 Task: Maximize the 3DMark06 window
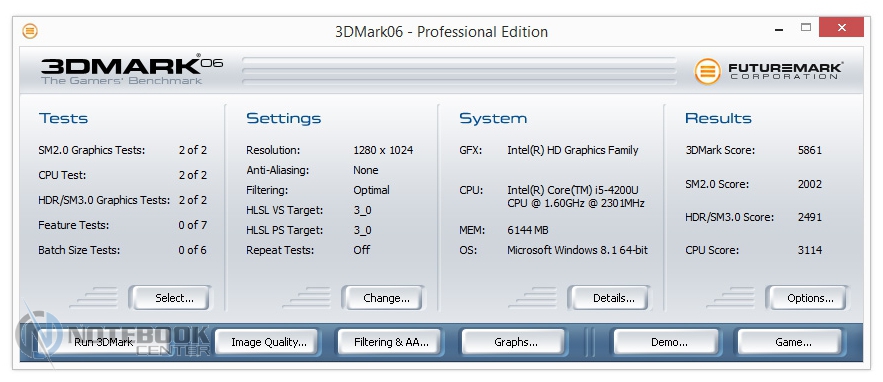point(806,27)
